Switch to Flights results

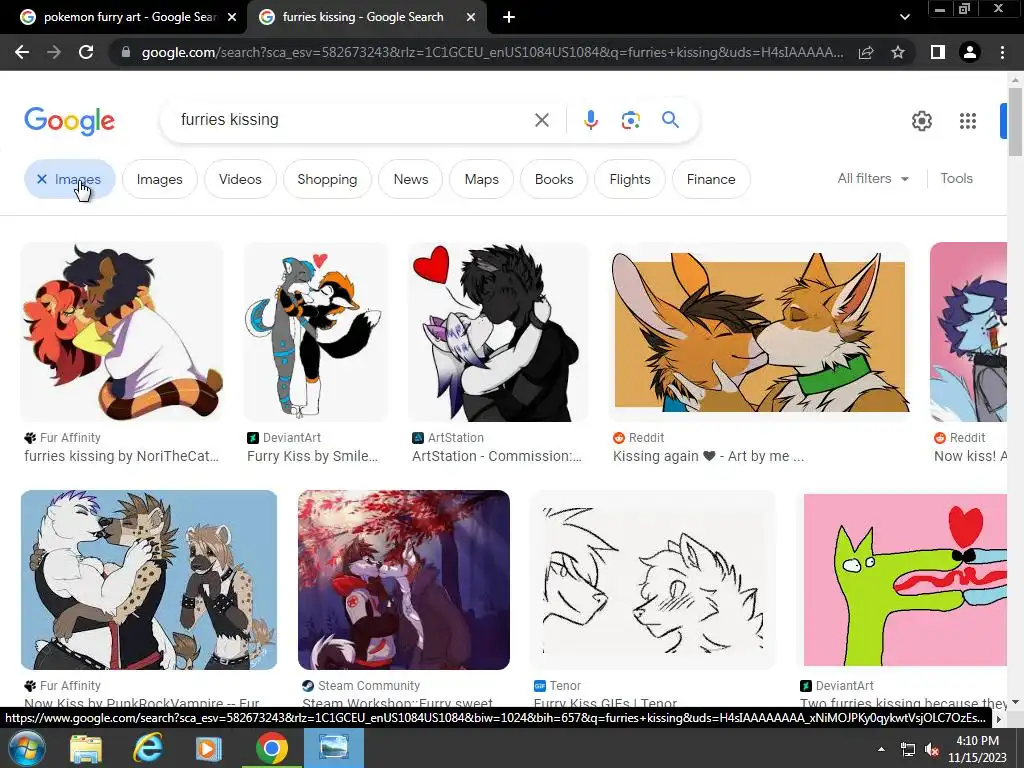coord(630,179)
